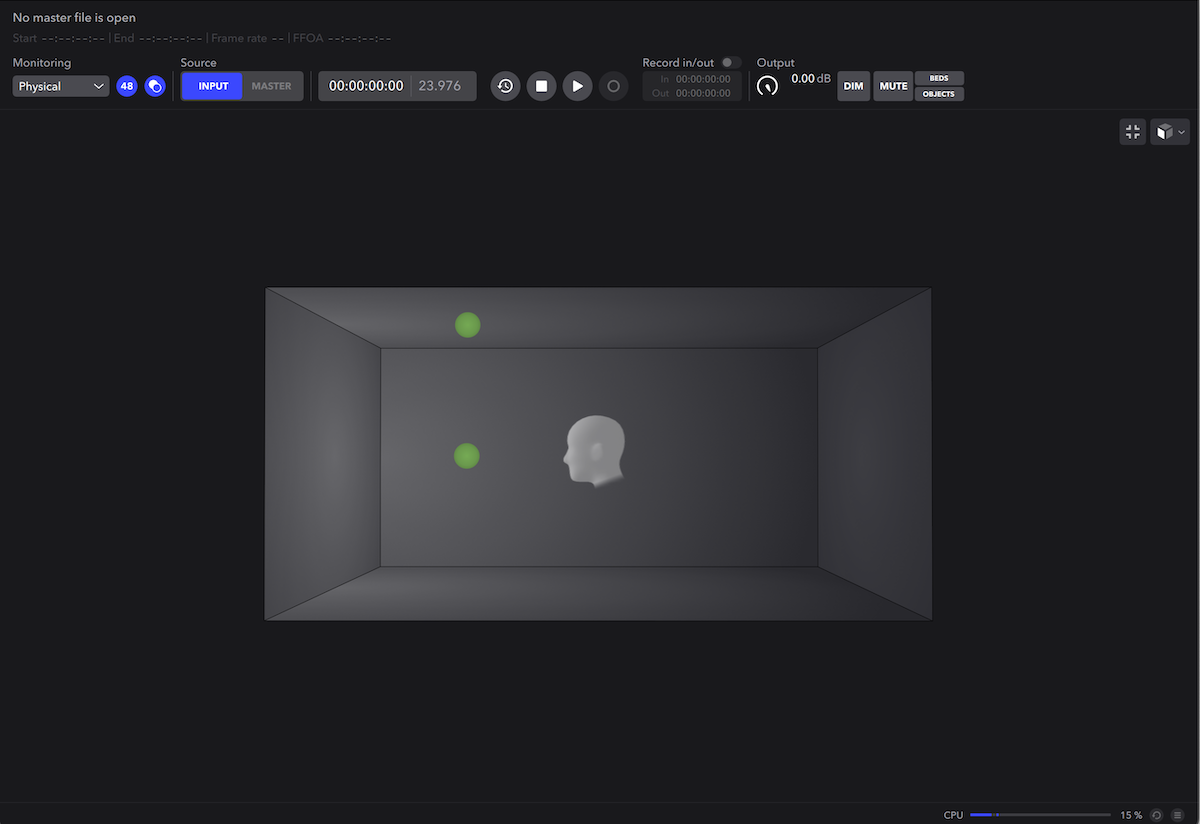The width and height of the screenshot is (1200, 824).
Task: Show BEDS in the room view
Action: click(x=939, y=78)
